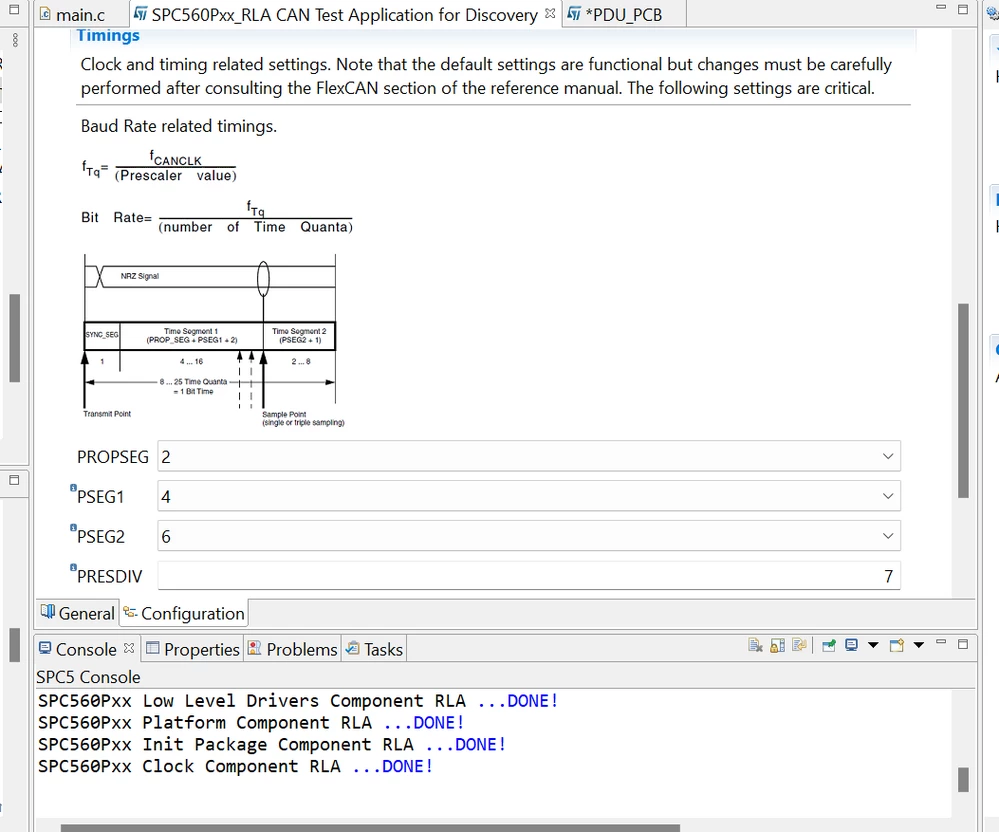Click the PDU_PCB tab ST icon
Image resolution: width=999 pixels, height=832 pixels.
[x=574, y=13]
